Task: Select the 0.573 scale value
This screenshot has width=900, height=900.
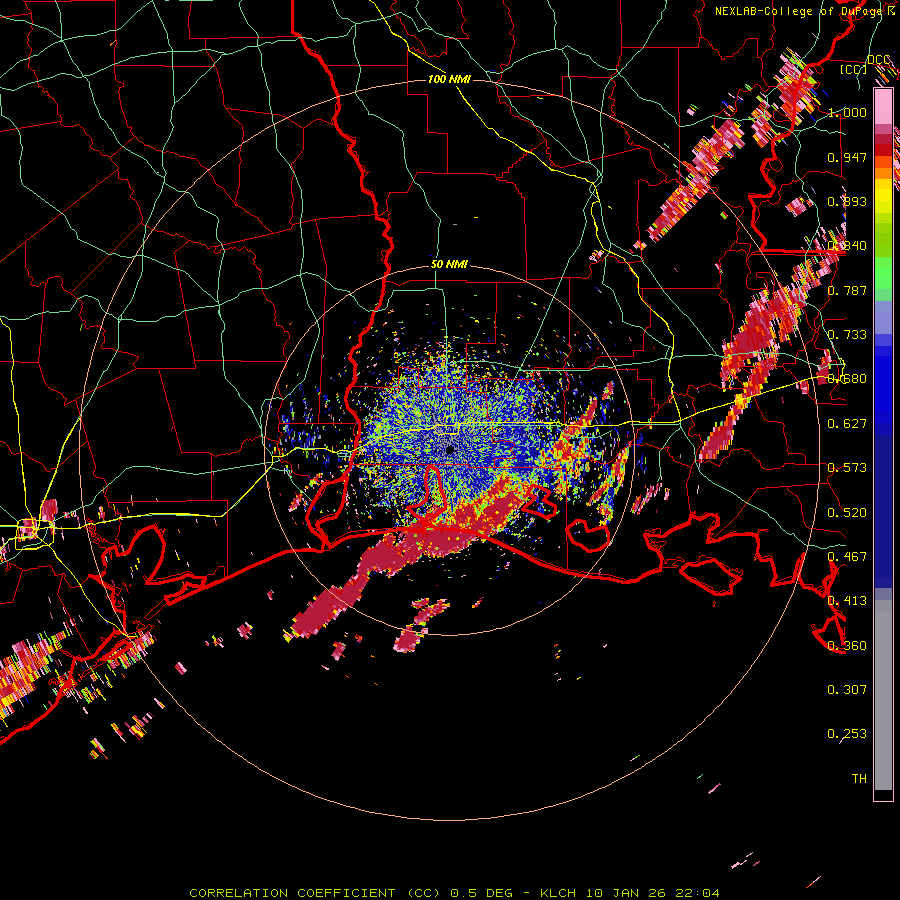Action: pyautogui.click(x=847, y=468)
